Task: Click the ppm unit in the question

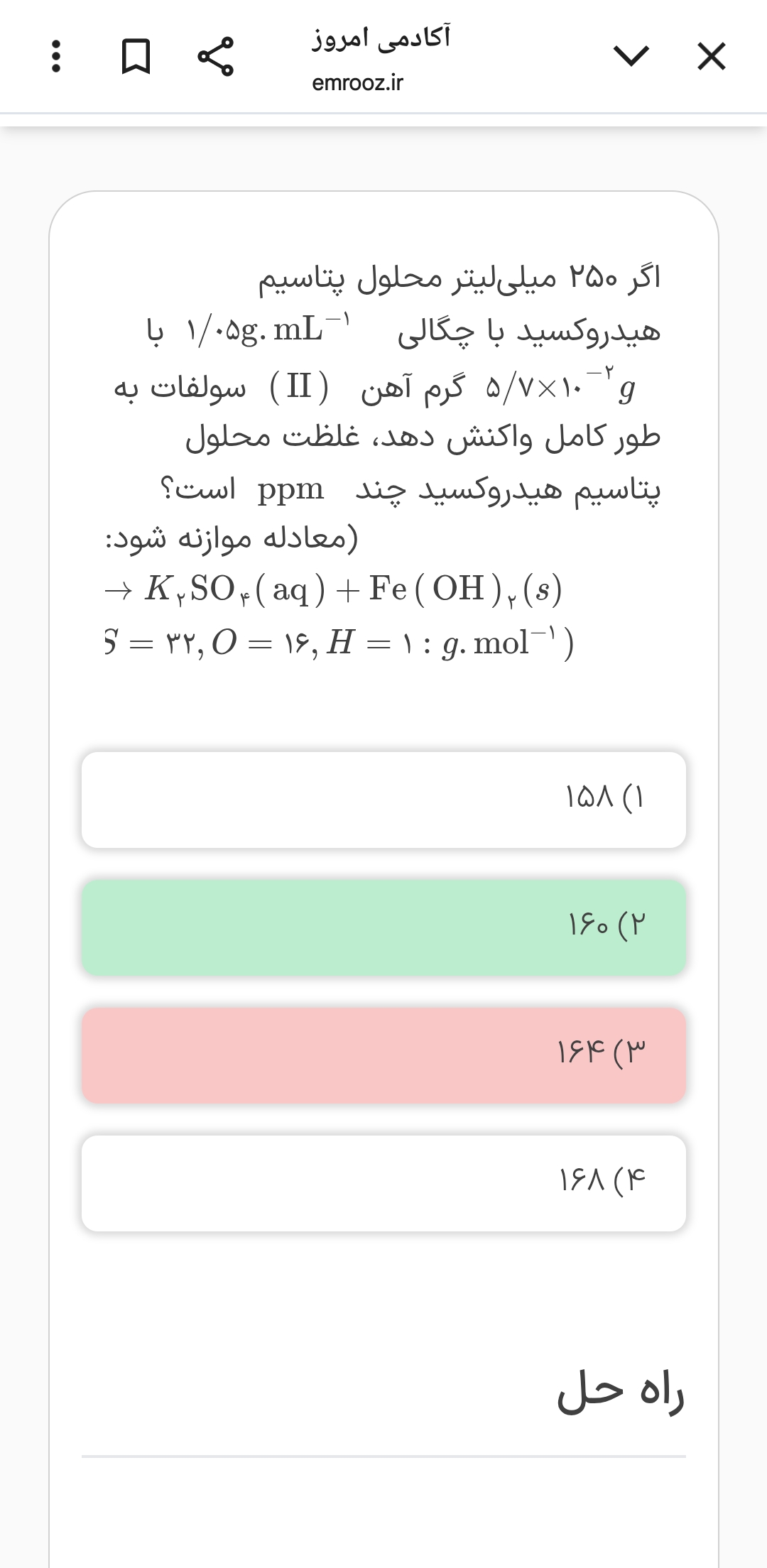Action: pyautogui.click(x=290, y=489)
